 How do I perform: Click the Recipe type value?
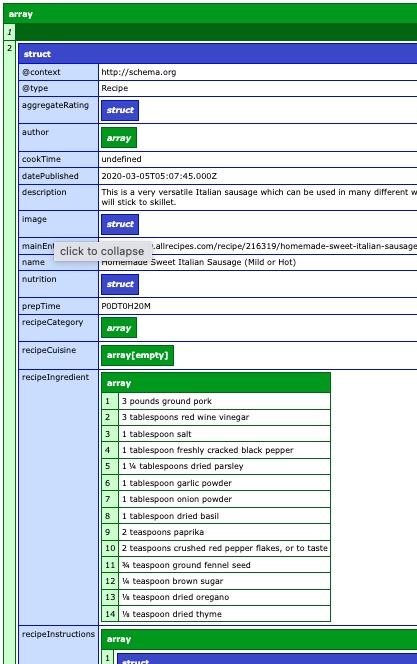(115, 88)
